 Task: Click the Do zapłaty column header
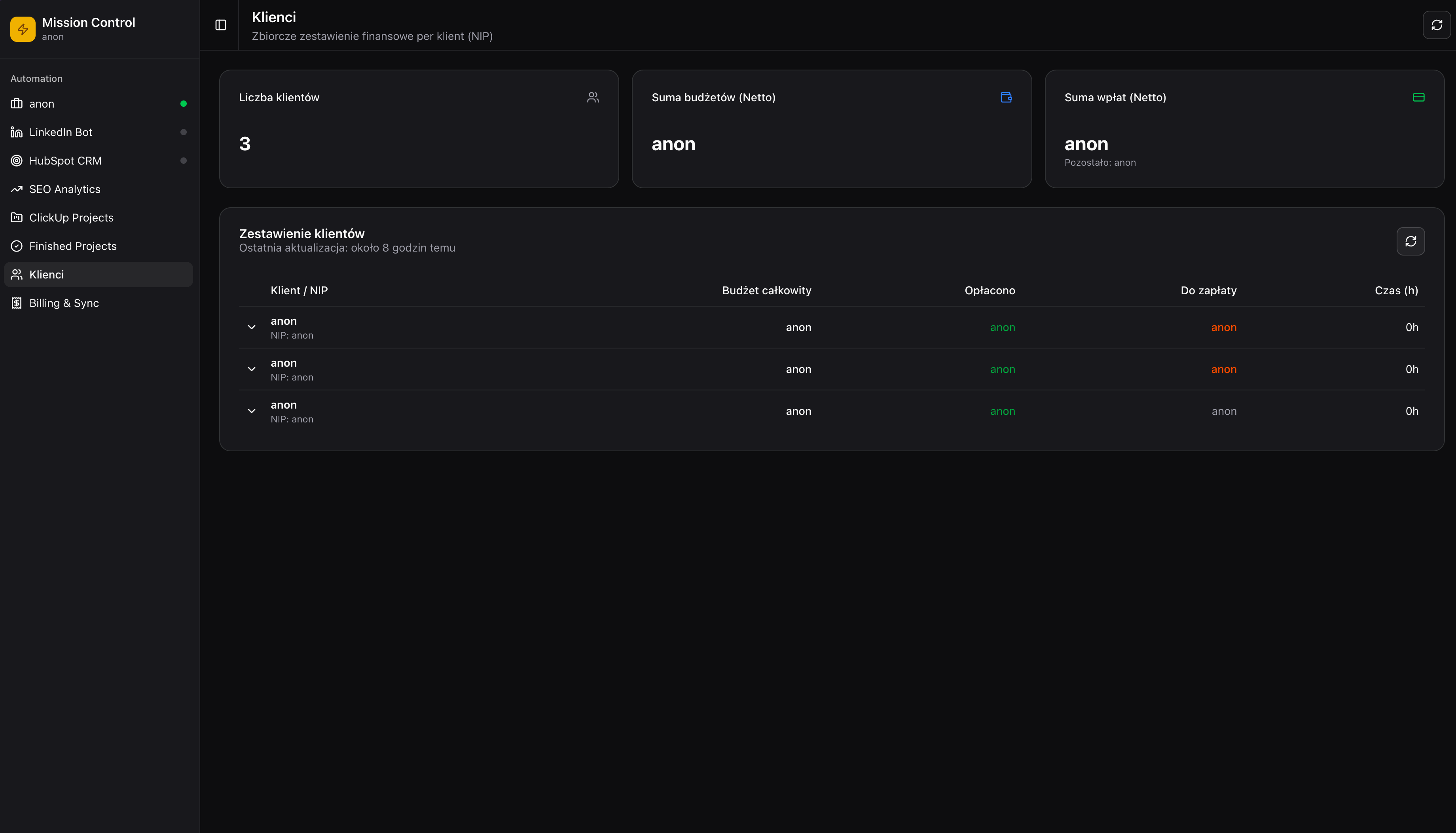click(x=1208, y=291)
